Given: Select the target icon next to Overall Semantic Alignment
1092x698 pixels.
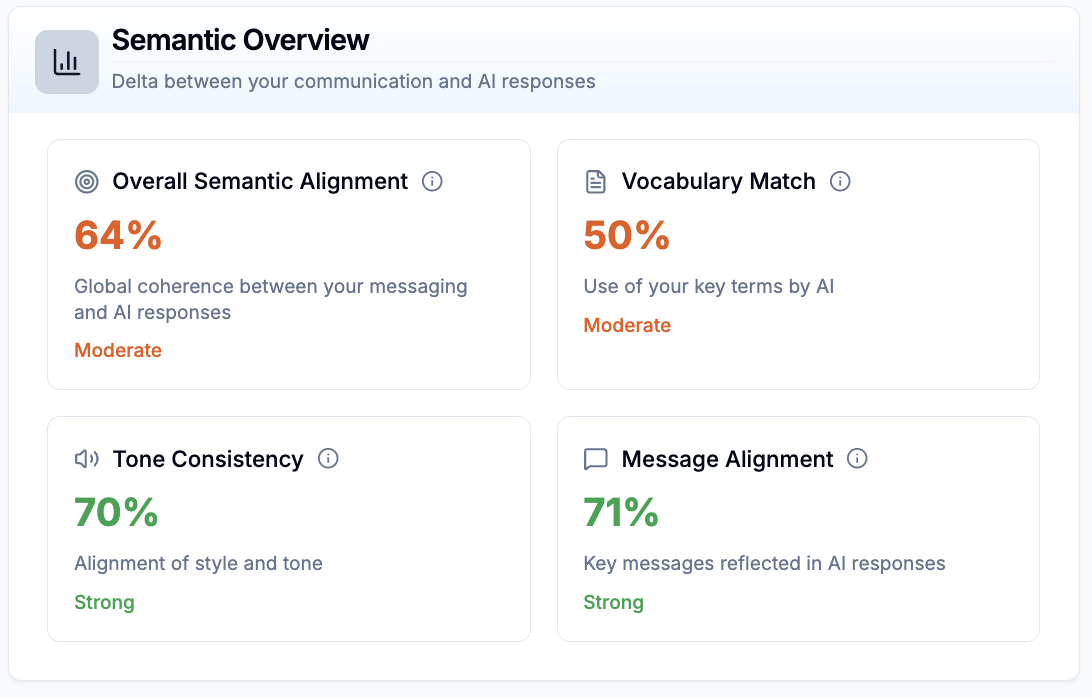Looking at the screenshot, I should [87, 181].
